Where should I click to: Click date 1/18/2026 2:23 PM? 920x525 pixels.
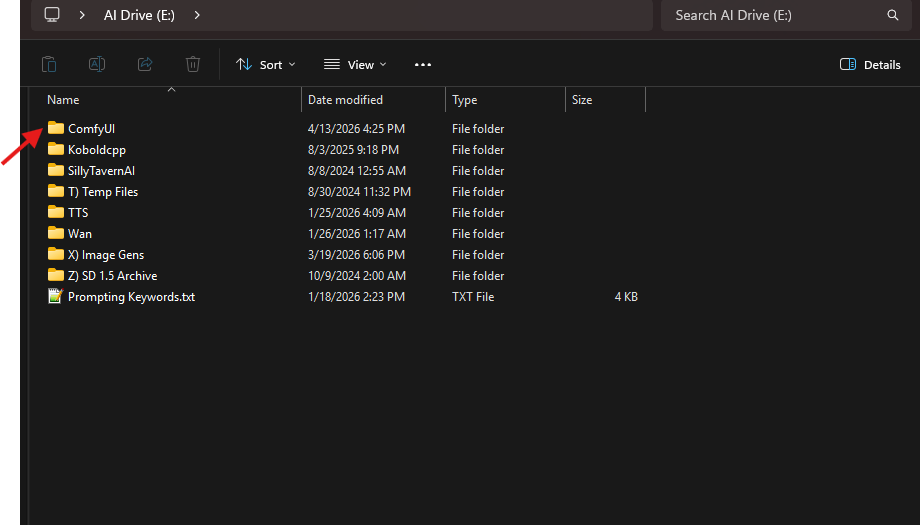point(356,297)
